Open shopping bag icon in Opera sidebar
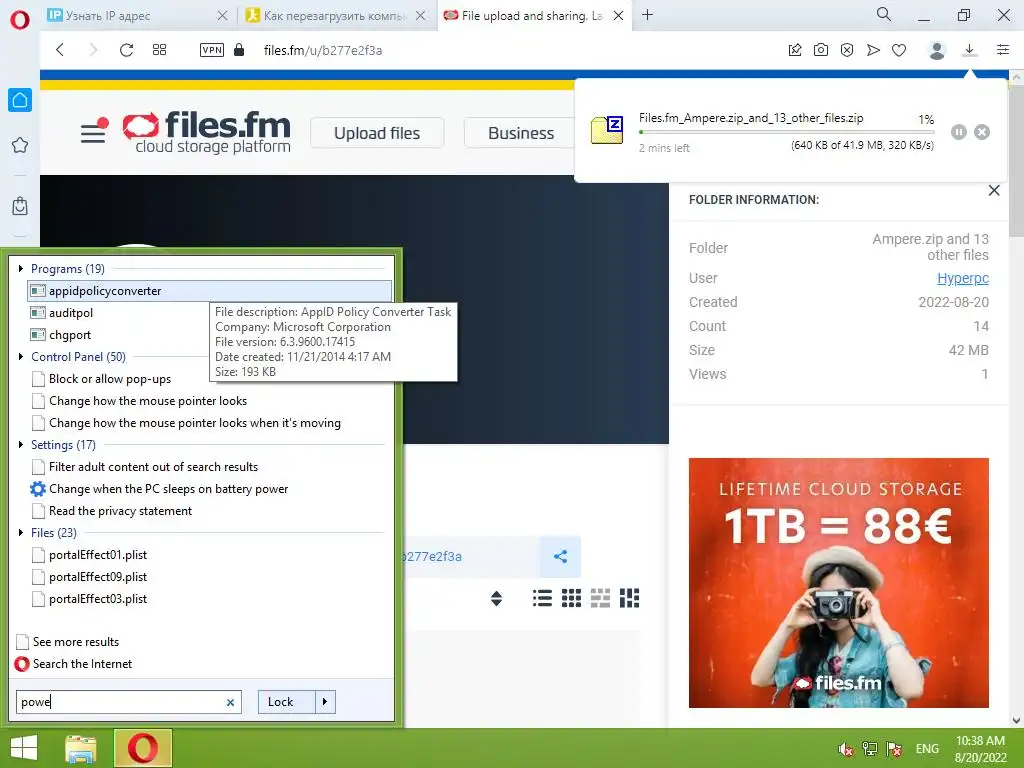 20,206
